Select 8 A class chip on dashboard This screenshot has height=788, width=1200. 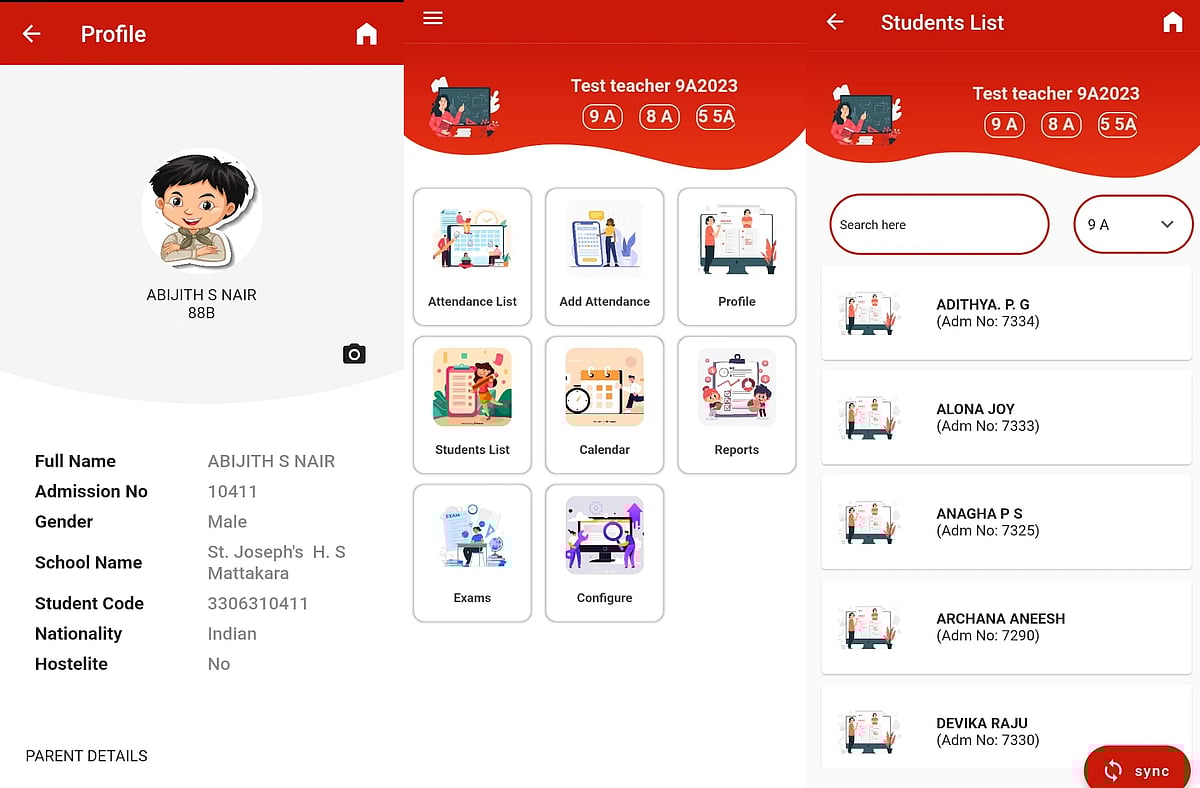click(659, 117)
